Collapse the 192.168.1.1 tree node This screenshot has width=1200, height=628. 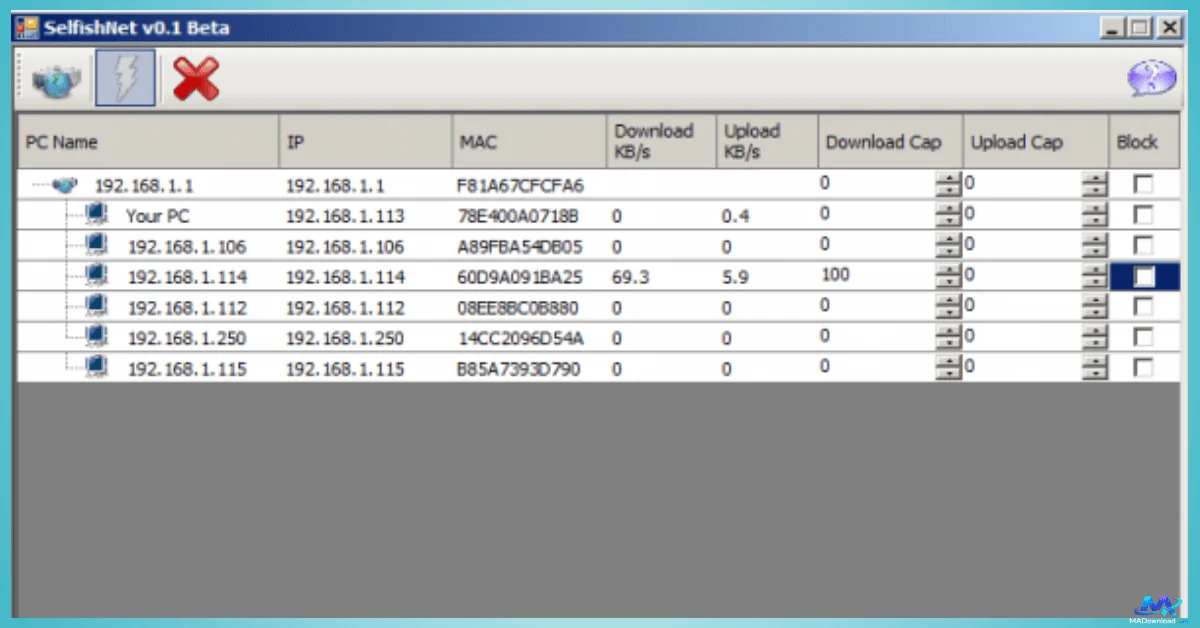point(36,185)
